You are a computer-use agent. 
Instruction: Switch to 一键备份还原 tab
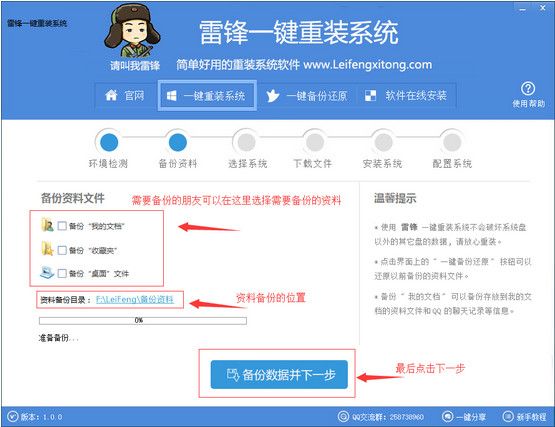click(307, 96)
